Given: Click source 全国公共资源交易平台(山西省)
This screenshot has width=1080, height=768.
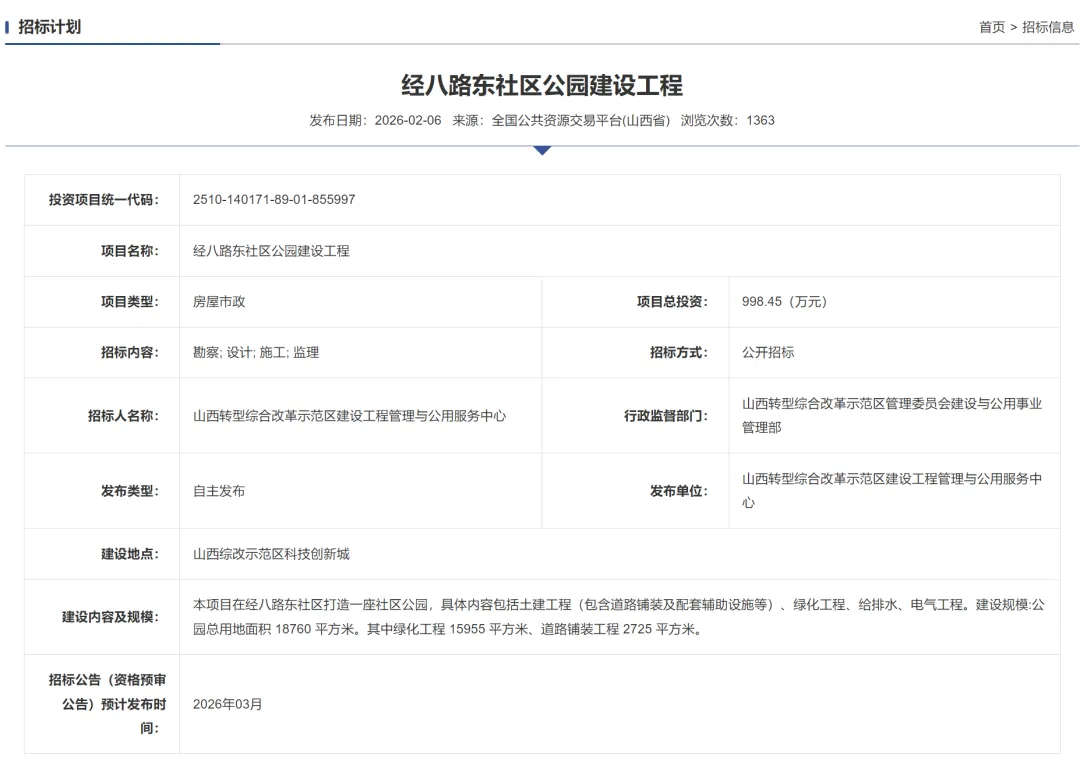Looking at the screenshot, I should click(x=581, y=121).
